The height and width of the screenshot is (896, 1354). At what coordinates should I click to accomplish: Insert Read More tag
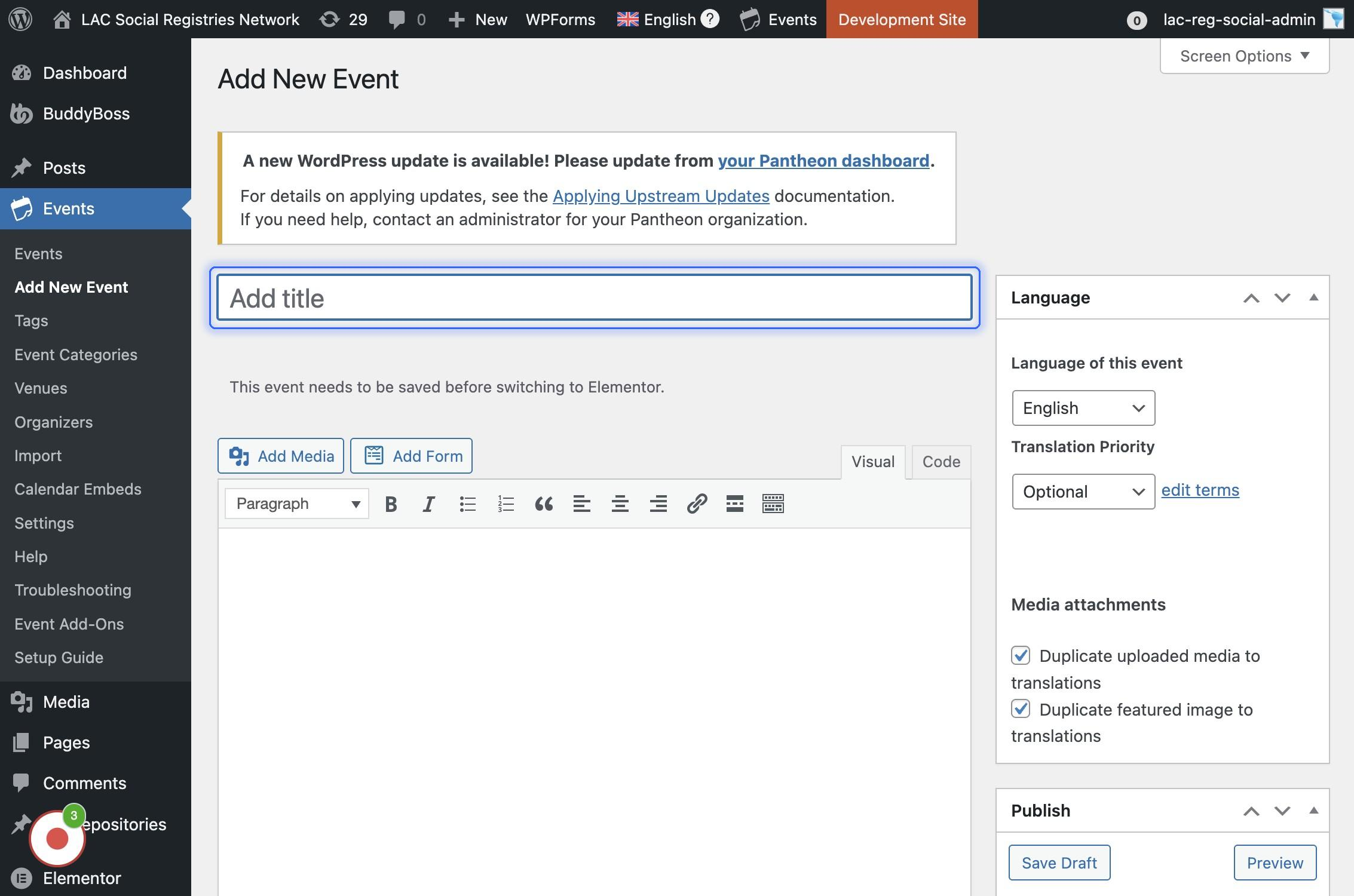(734, 504)
